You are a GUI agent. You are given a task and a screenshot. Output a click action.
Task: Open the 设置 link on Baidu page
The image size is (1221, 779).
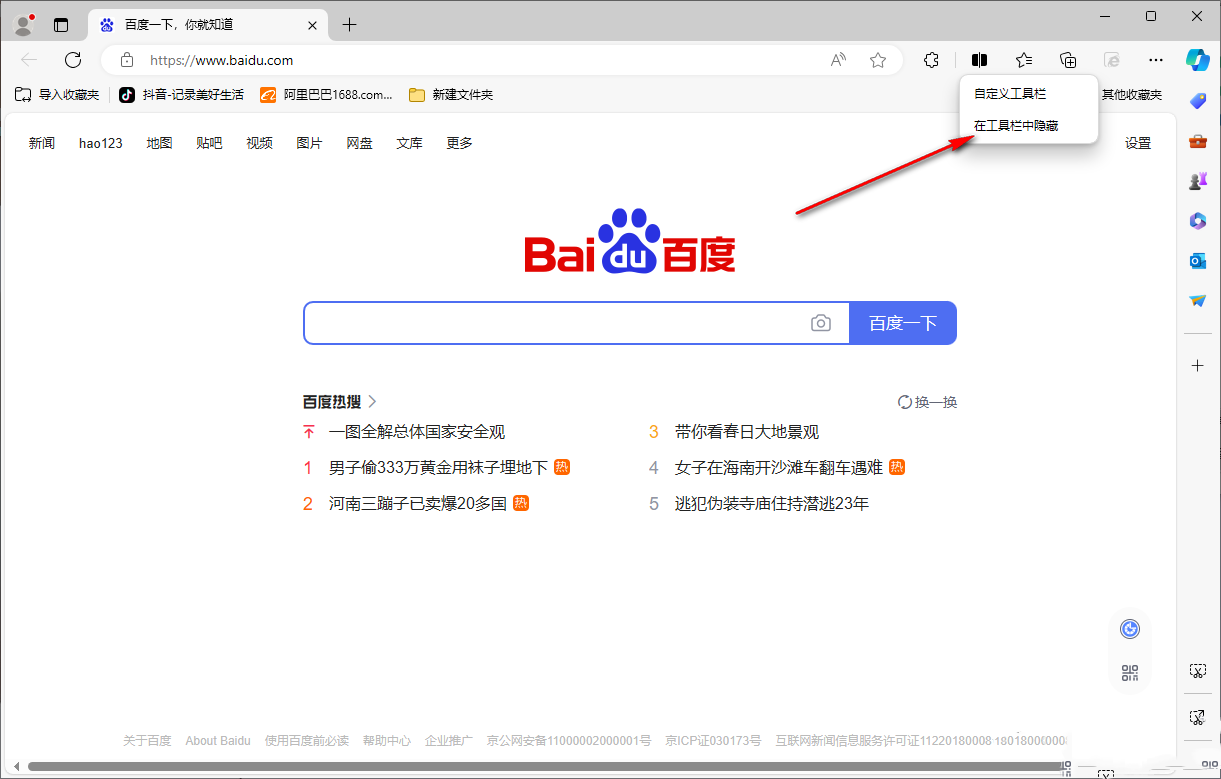click(1138, 143)
